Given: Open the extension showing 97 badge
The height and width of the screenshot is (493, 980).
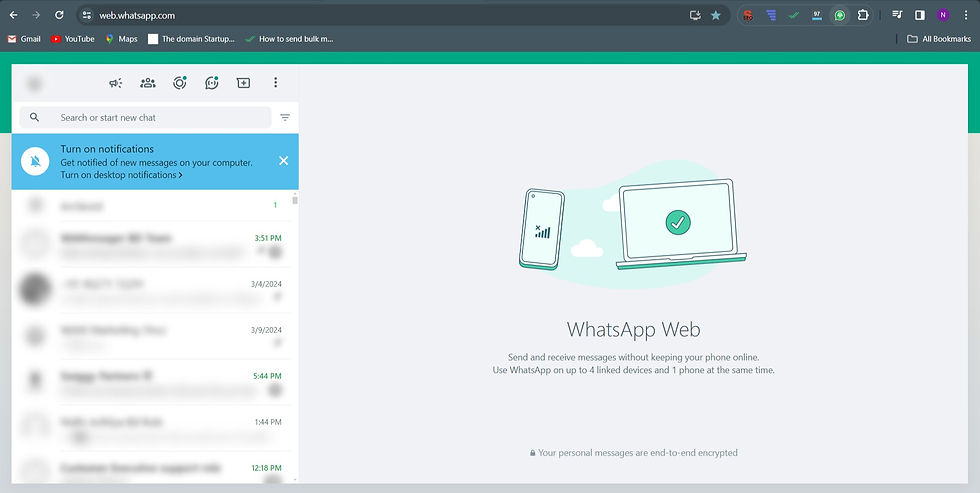Looking at the screenshot, I should (817, 15).
